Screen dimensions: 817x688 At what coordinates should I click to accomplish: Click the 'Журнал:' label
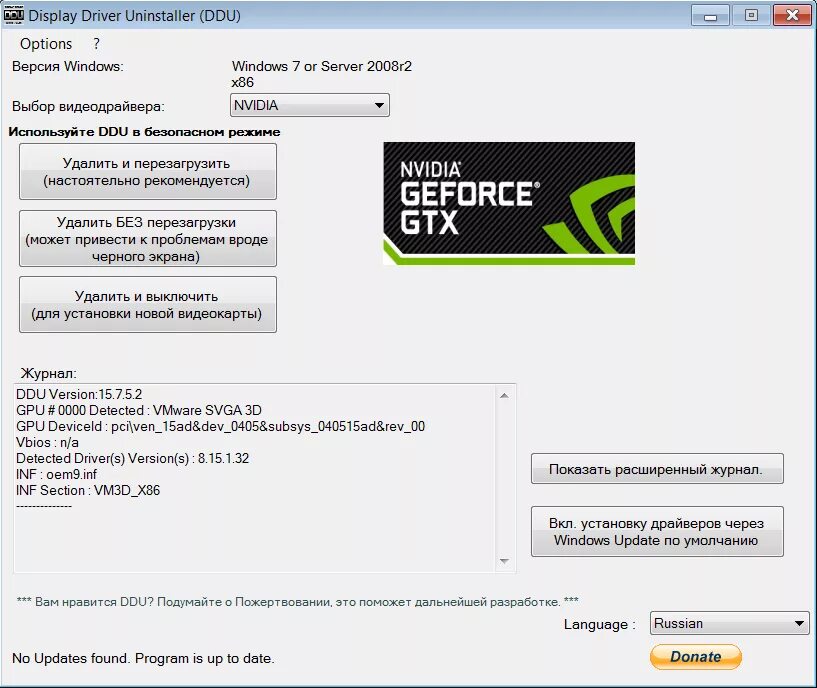pyautogui.click(x=48, y=373)
